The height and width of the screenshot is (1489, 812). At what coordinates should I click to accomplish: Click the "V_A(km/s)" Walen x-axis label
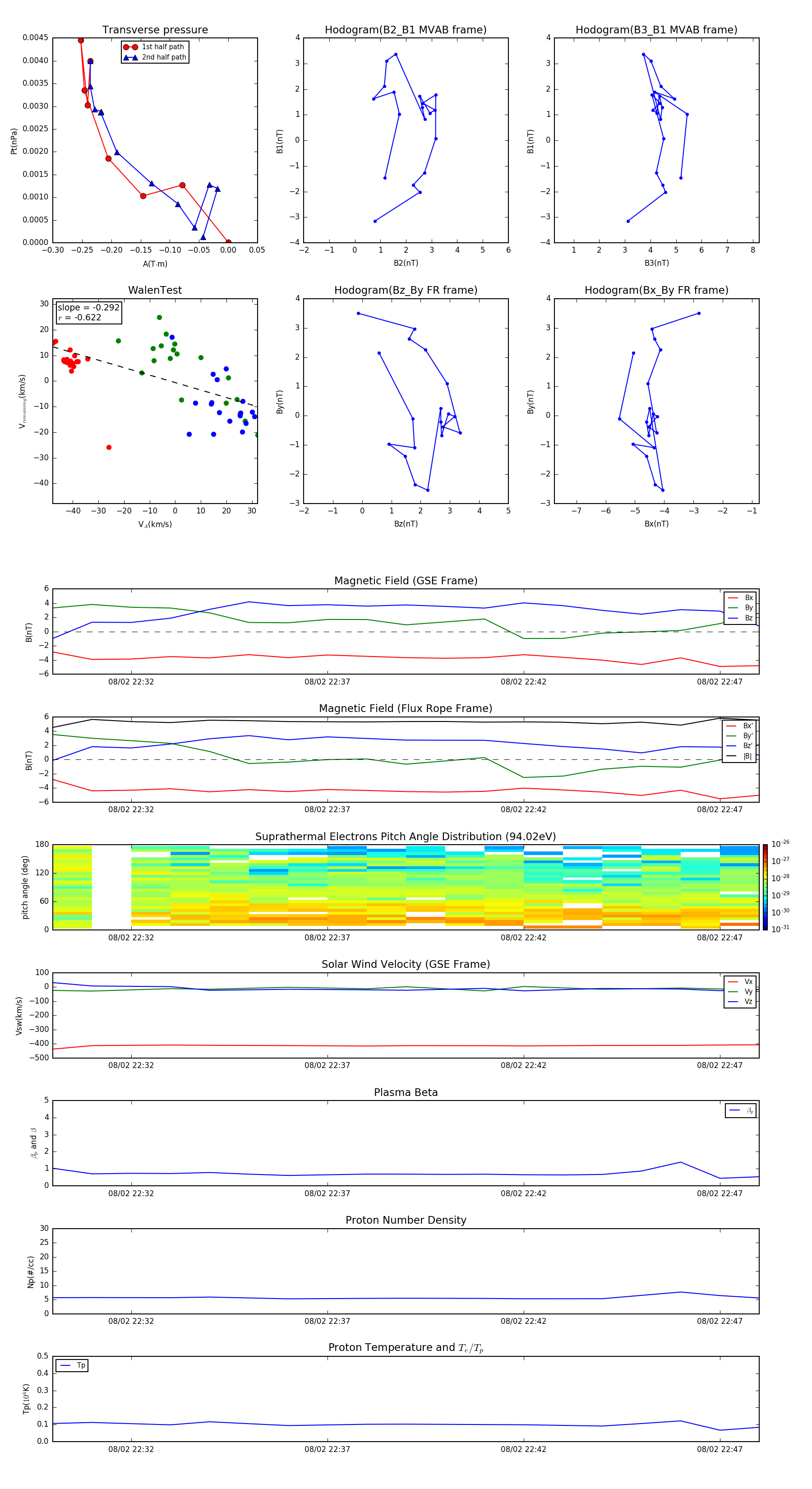(155, 524)
